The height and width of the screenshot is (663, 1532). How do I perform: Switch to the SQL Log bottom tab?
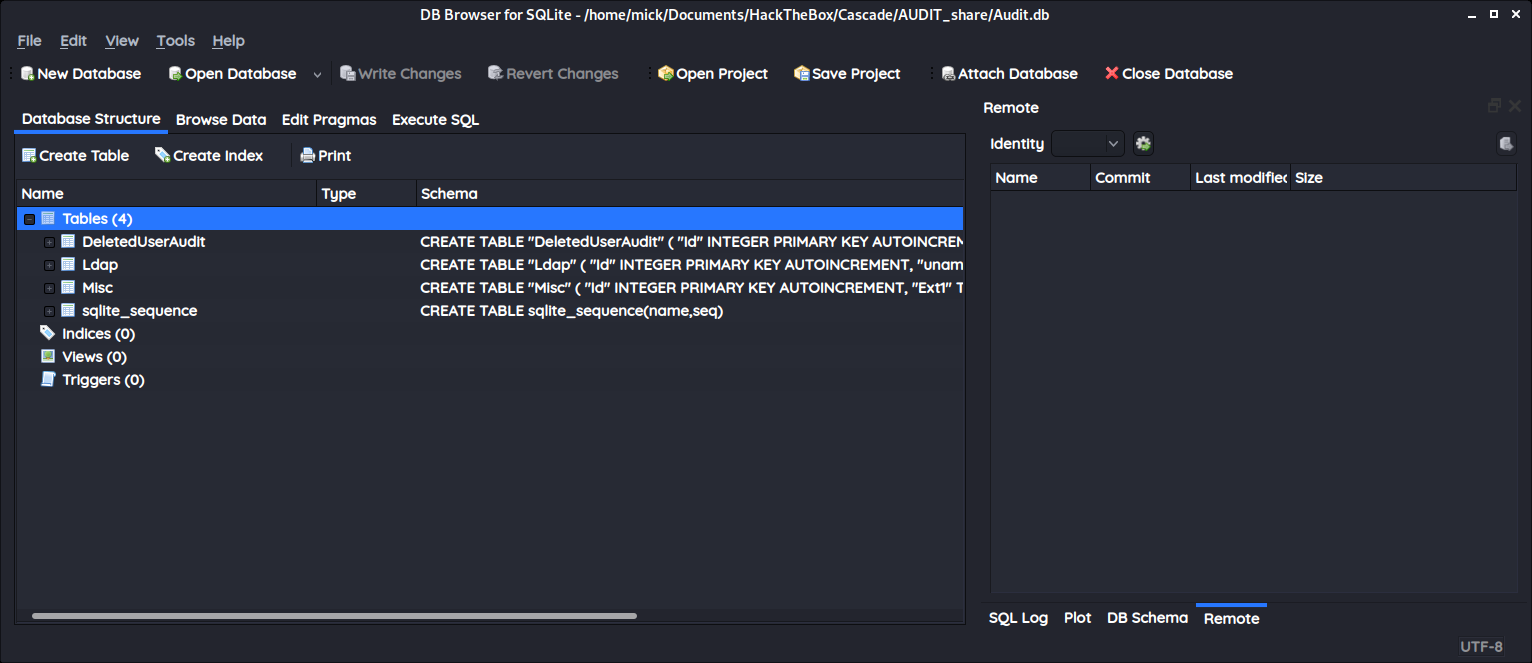(x=1018, y=618)
